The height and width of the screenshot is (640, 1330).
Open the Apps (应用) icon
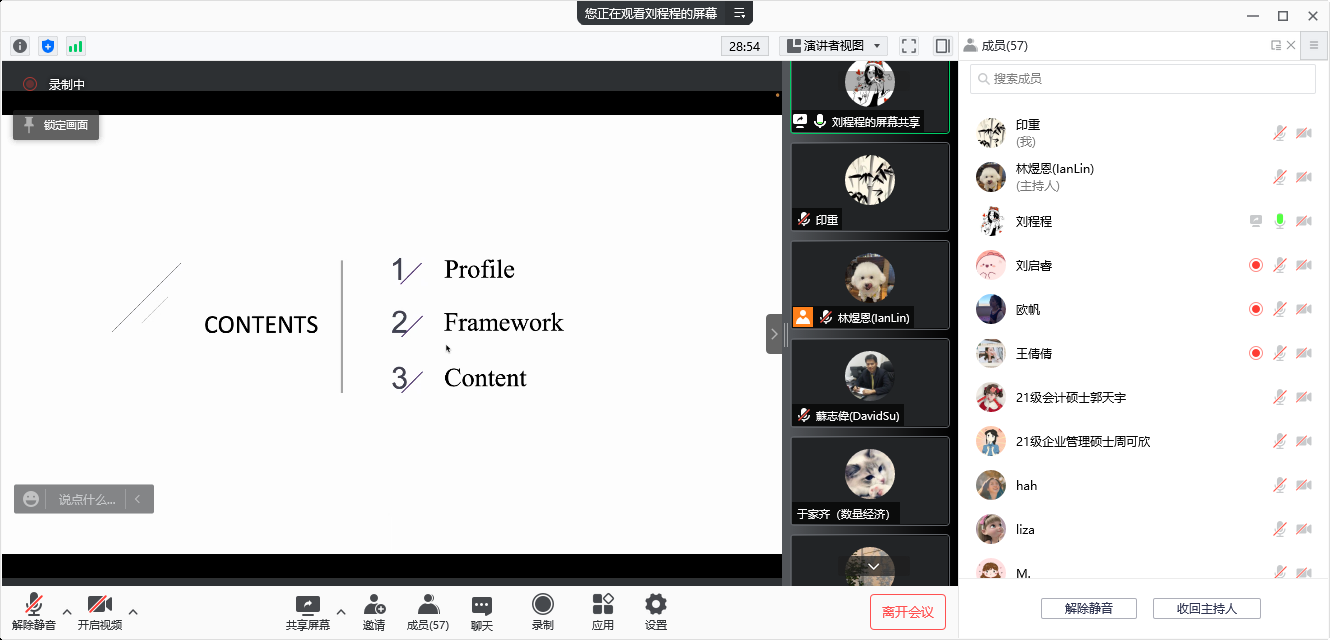pyautogui.click(x=603, y=611)
